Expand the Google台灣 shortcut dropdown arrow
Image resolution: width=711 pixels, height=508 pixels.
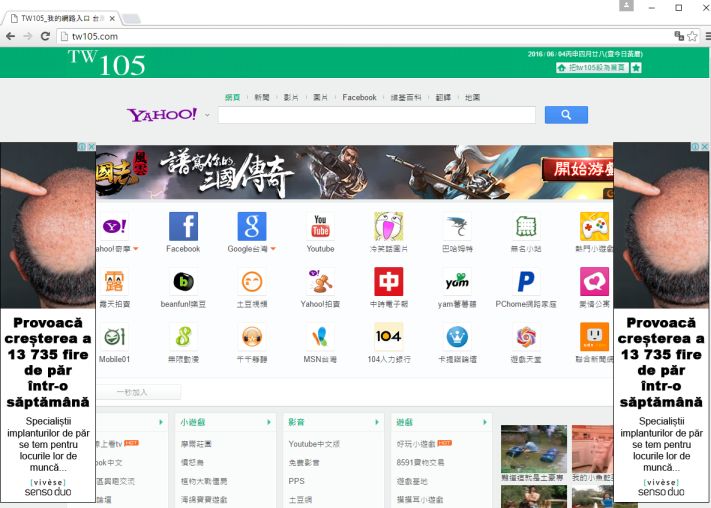point(273,249)
